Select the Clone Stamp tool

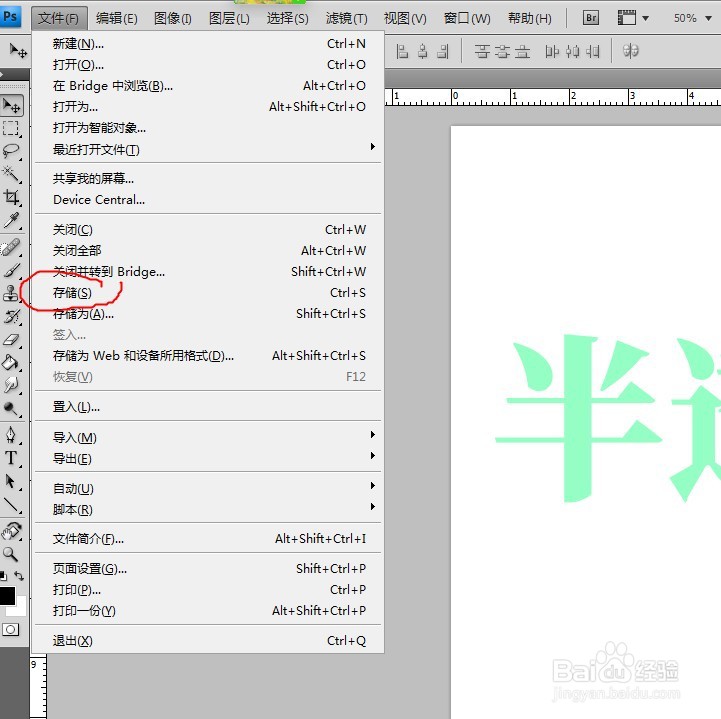11,293
